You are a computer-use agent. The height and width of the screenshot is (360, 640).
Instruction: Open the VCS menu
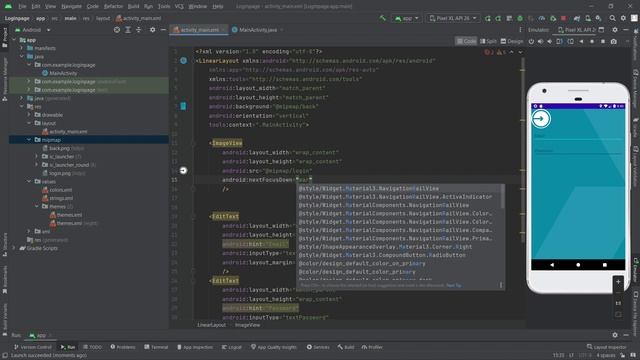point(179,7)
